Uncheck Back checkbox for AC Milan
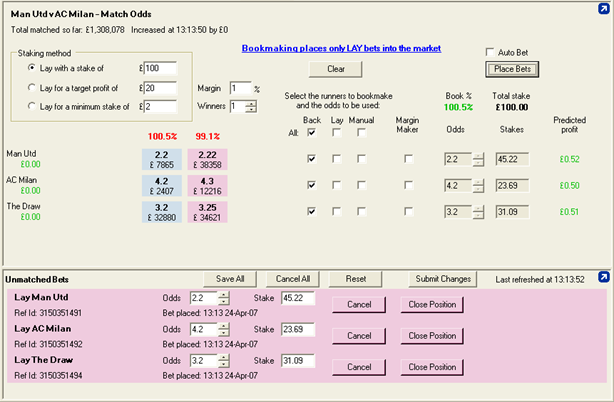Image resolution: width=614 pixels, height=402 pixels. [312, 185]
